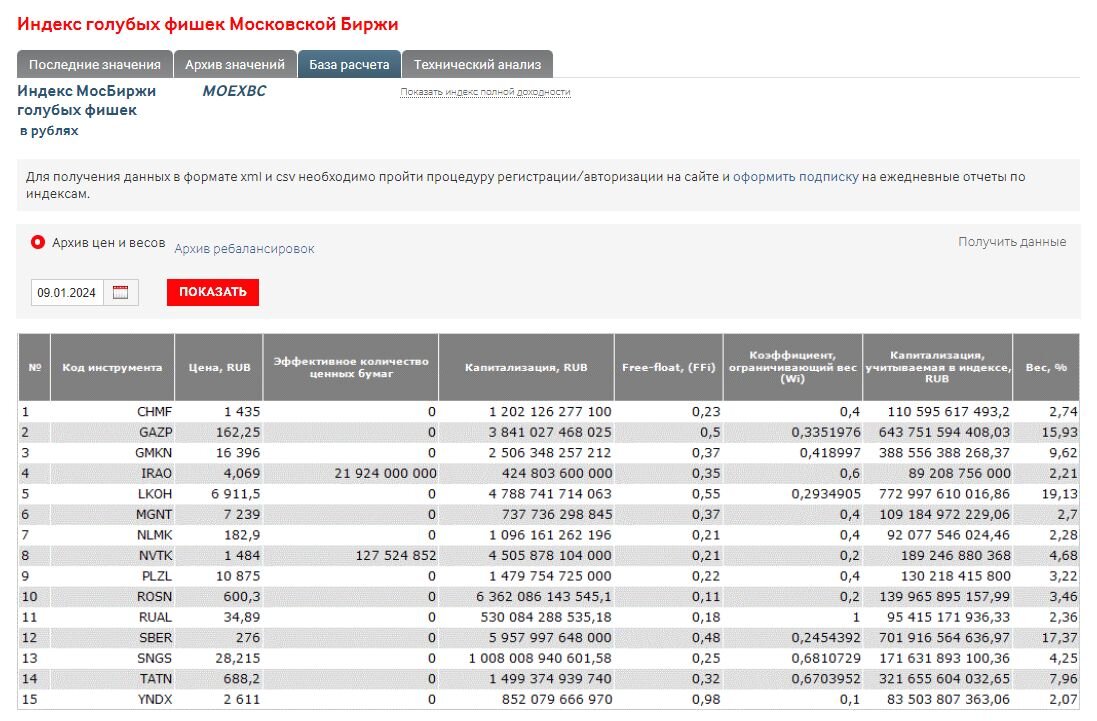
Task: Switch to the 'Последние значения' tab
Action: 95,63
